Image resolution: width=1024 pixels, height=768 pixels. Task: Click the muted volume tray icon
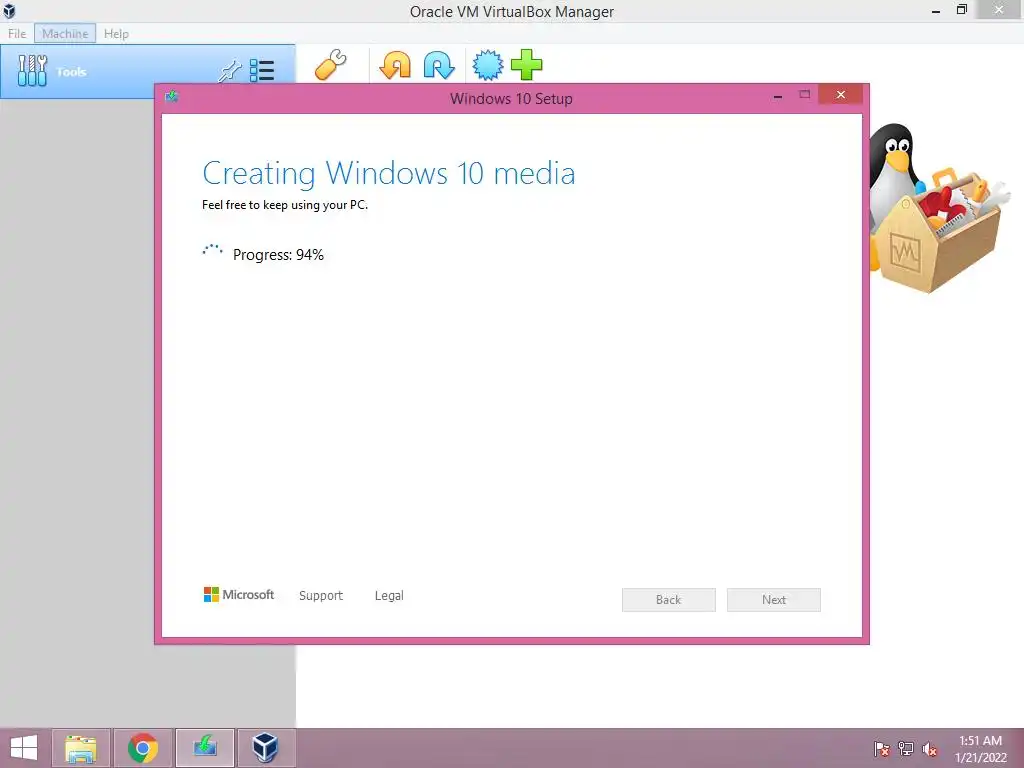tap(930, 749)
